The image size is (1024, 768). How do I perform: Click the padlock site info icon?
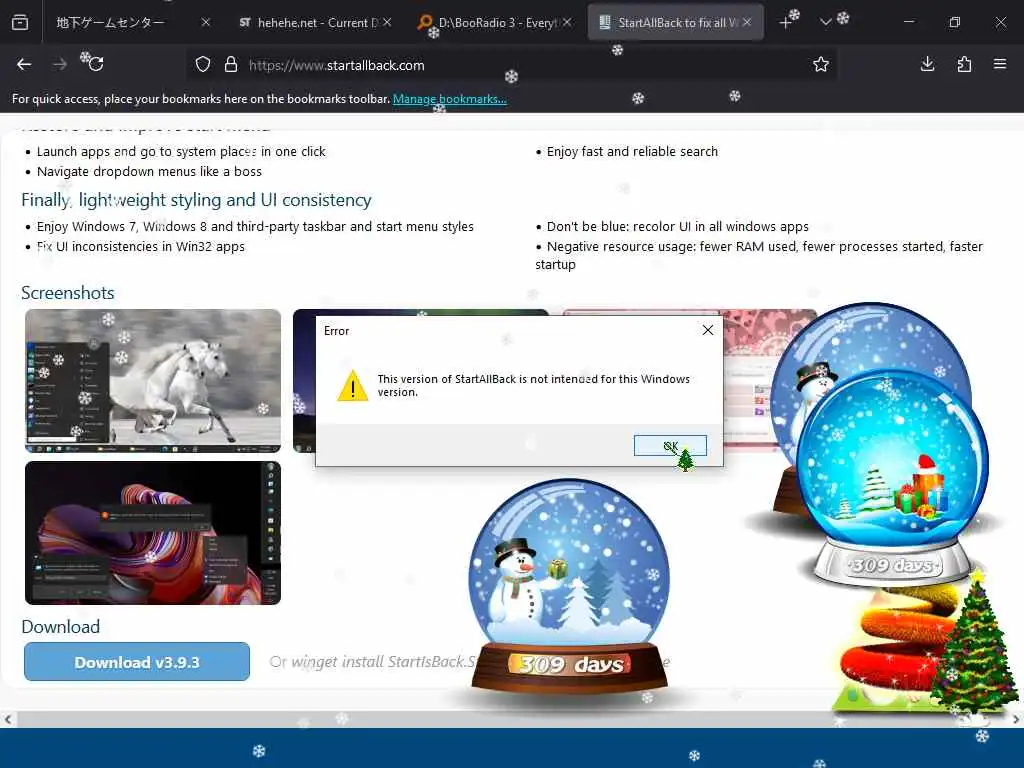point(231,65)
